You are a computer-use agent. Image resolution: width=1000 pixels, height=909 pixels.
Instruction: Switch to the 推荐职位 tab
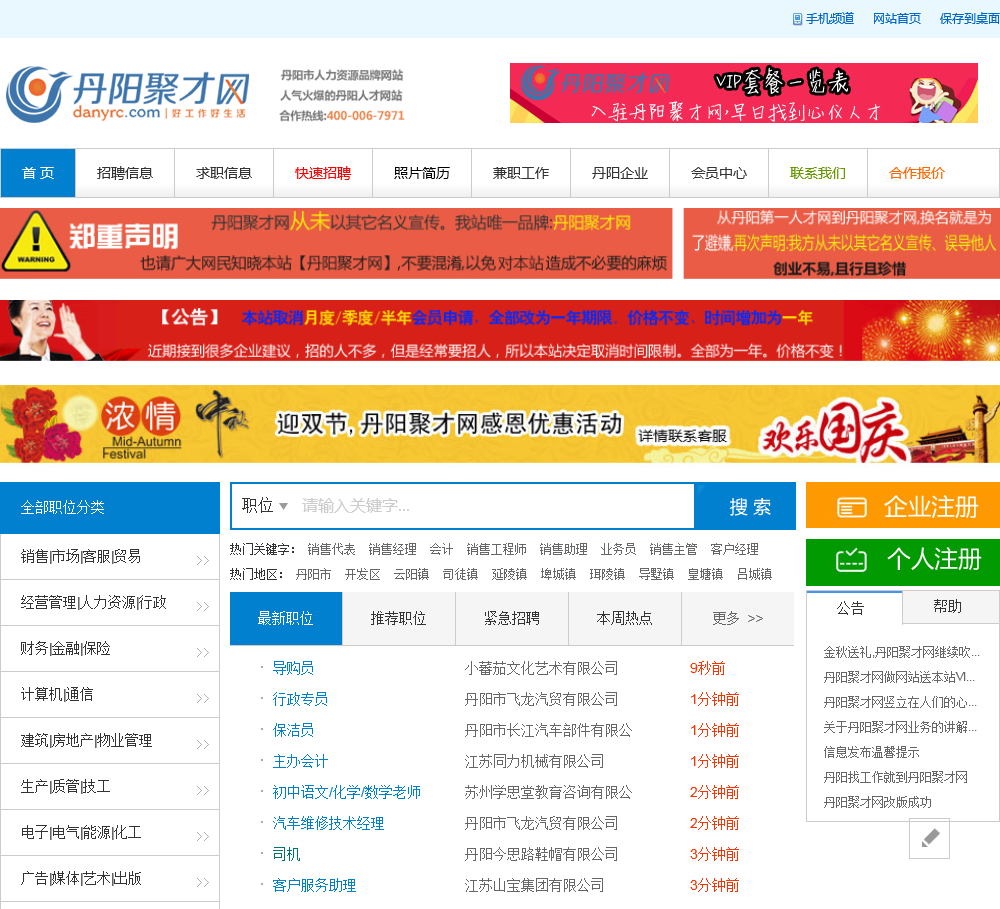pos(399,618)
